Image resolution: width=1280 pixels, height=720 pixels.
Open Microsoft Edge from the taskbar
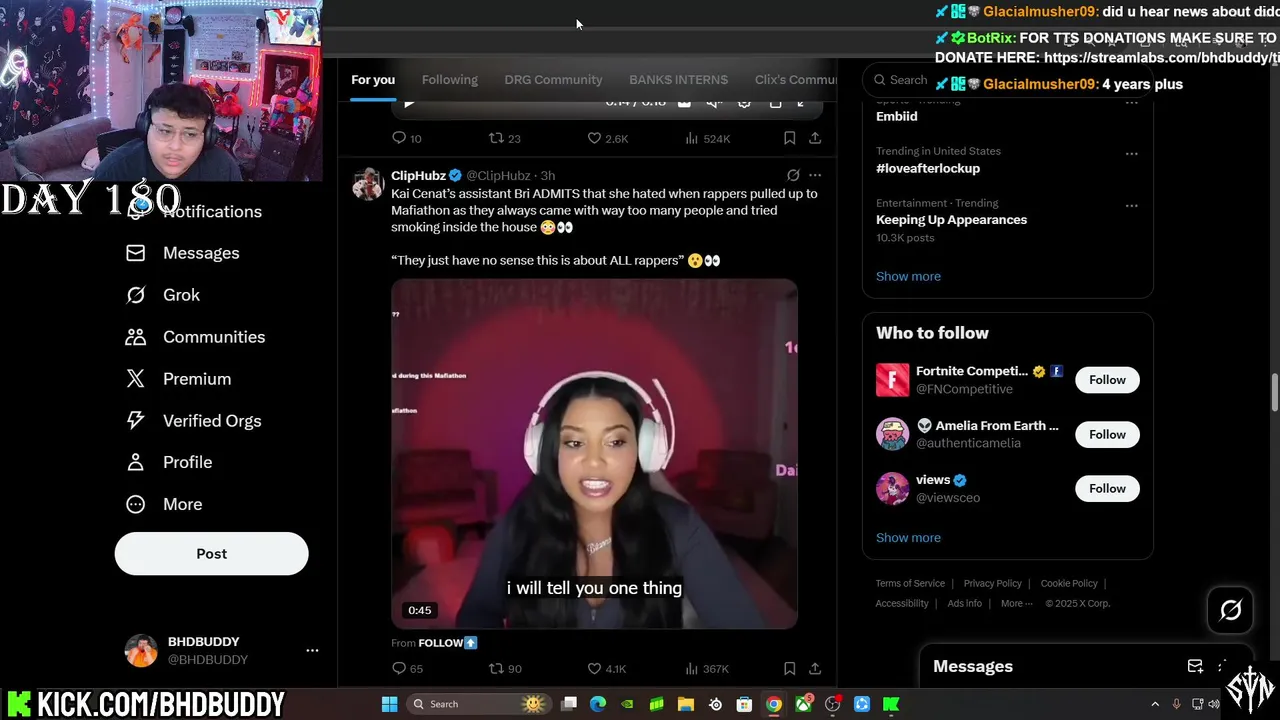pyautogui.click(x=598, y=704)
